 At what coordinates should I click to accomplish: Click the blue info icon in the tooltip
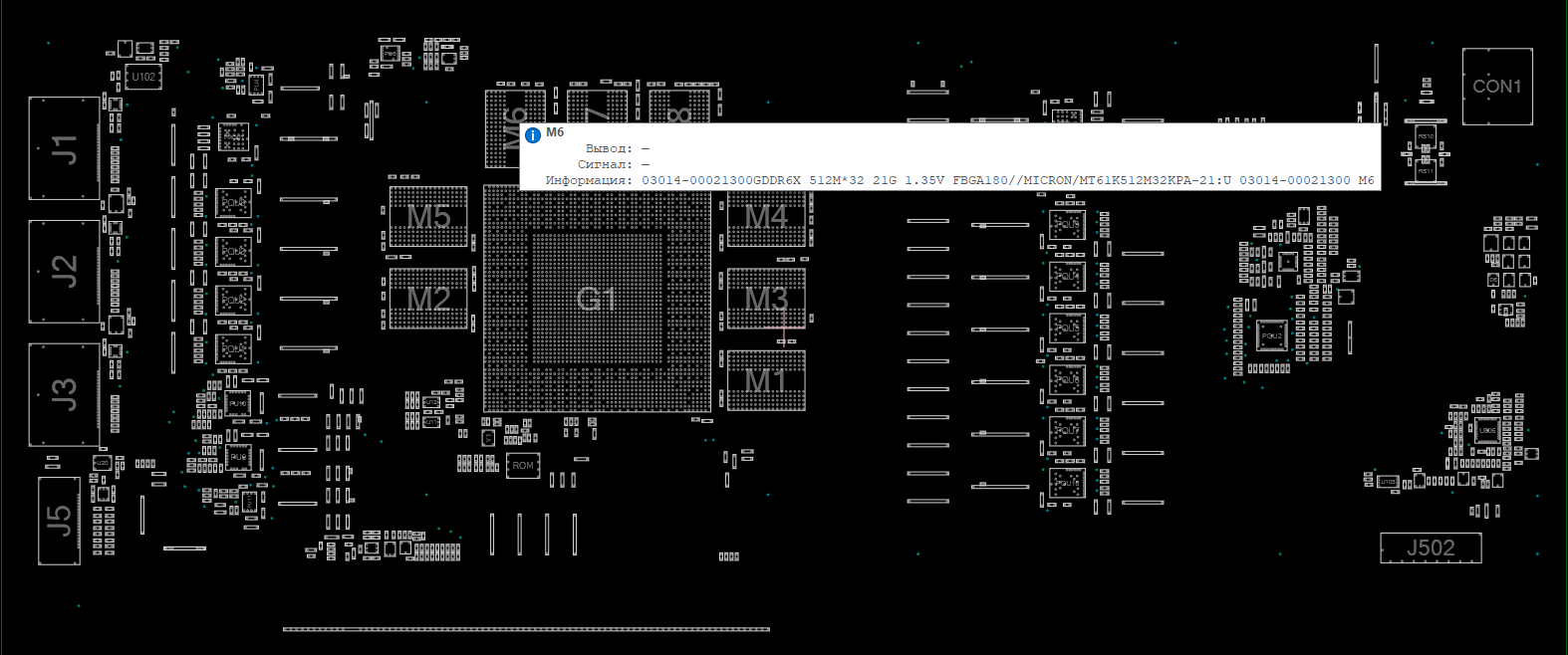coord(533,134)
